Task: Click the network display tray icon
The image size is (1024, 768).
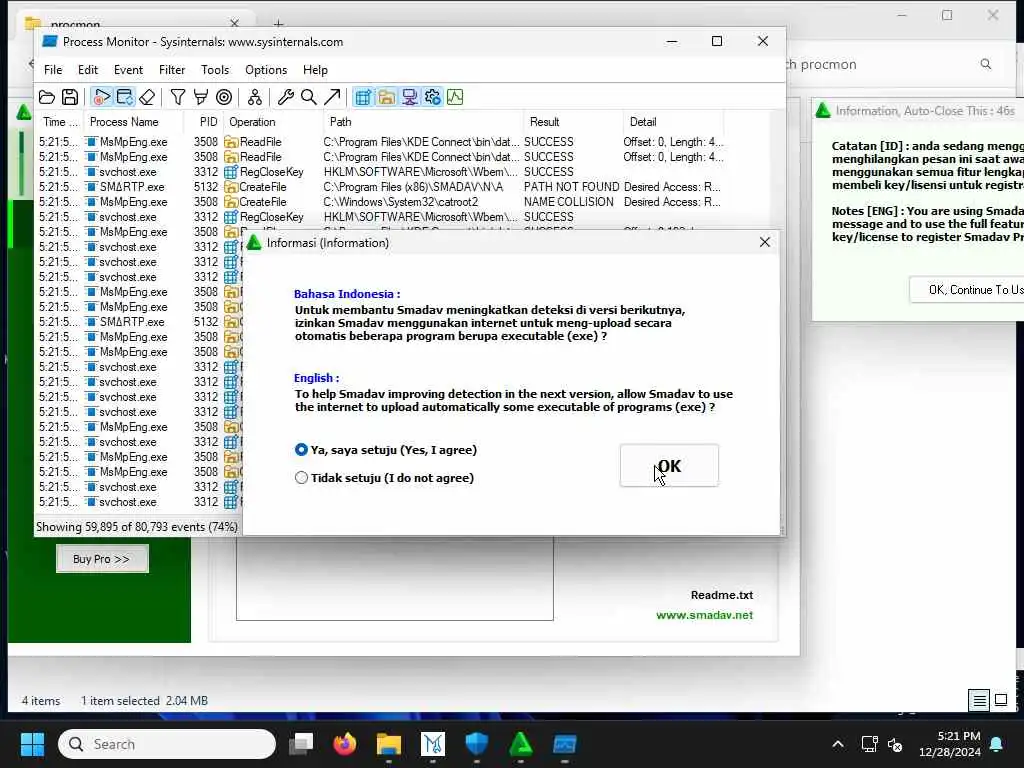Action: [869, 744]
